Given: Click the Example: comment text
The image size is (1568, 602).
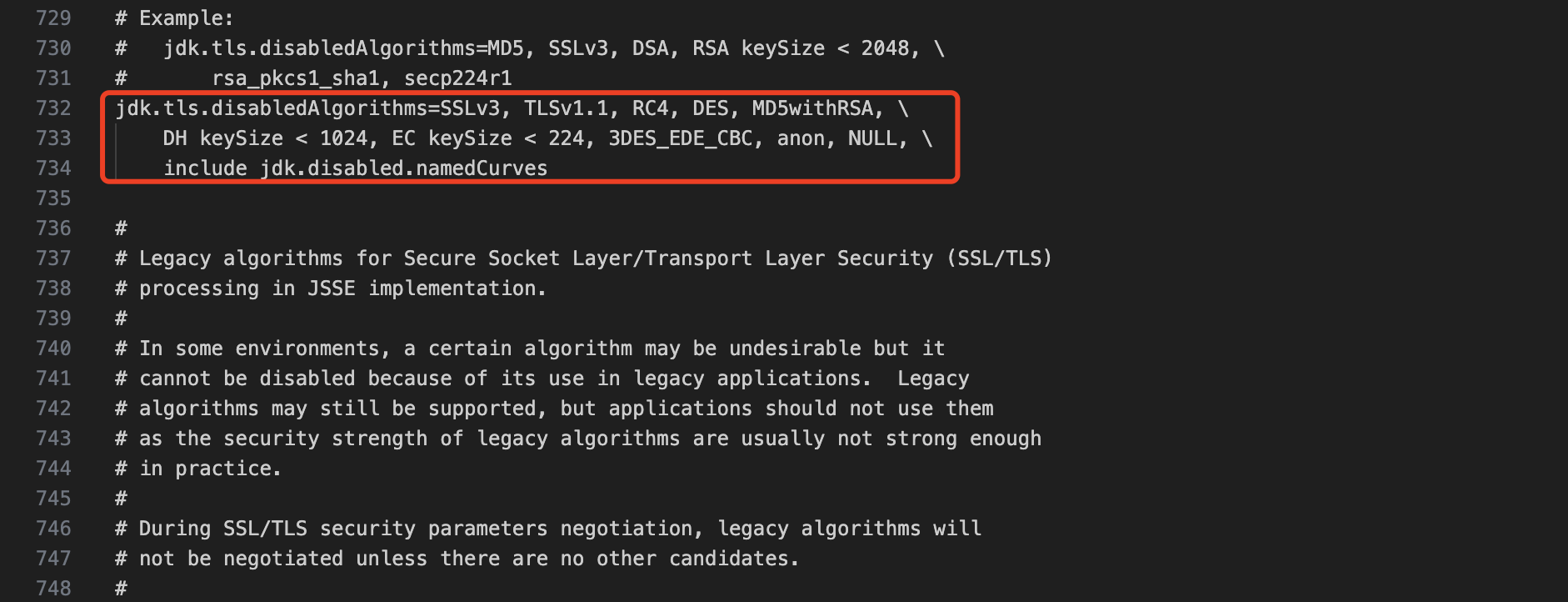Looking at the screenshot, I should pyautogui.click(x=187, y=18).
